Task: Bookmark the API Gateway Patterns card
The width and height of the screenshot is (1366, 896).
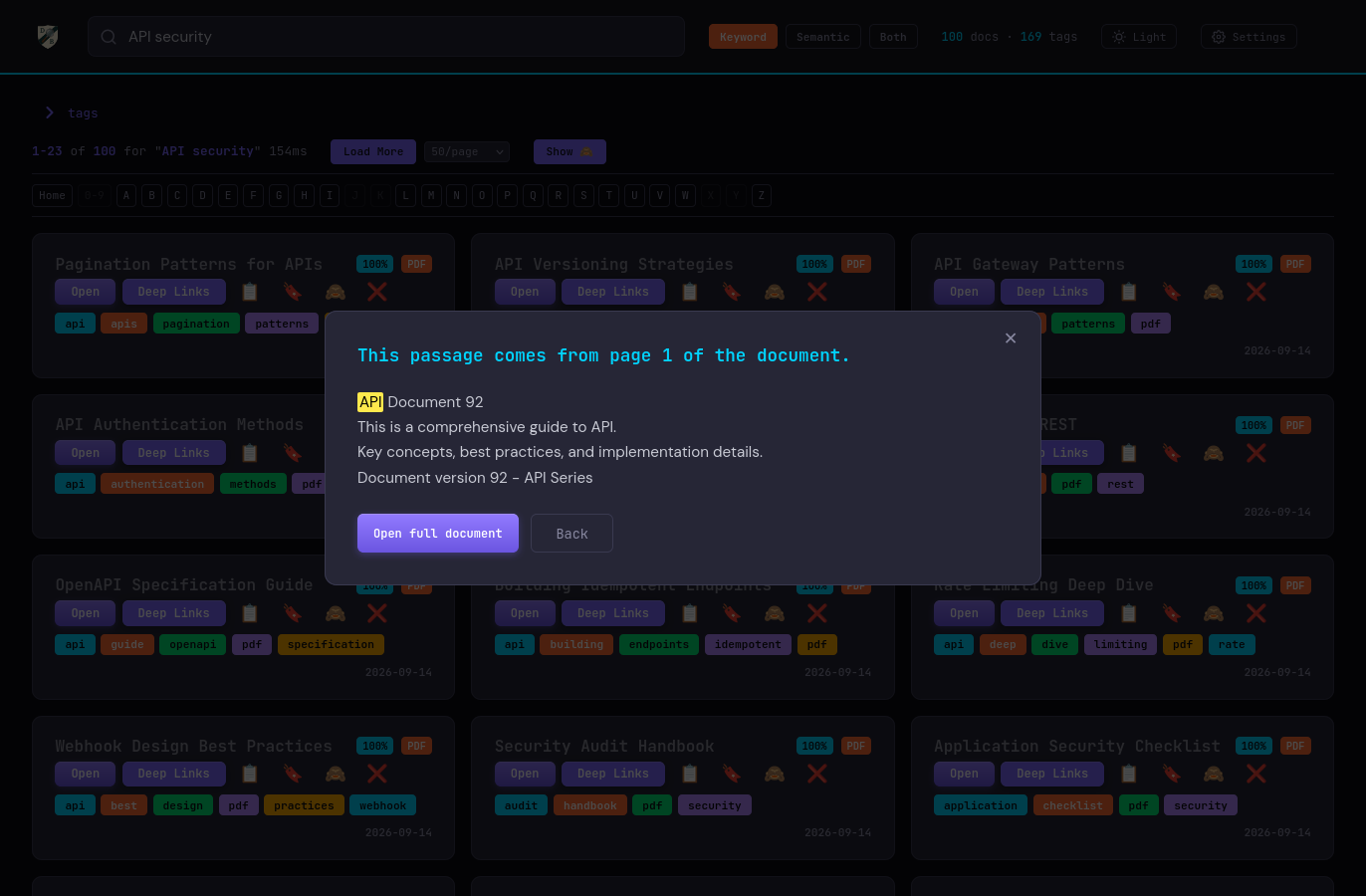Action: tap(1172, 292)
